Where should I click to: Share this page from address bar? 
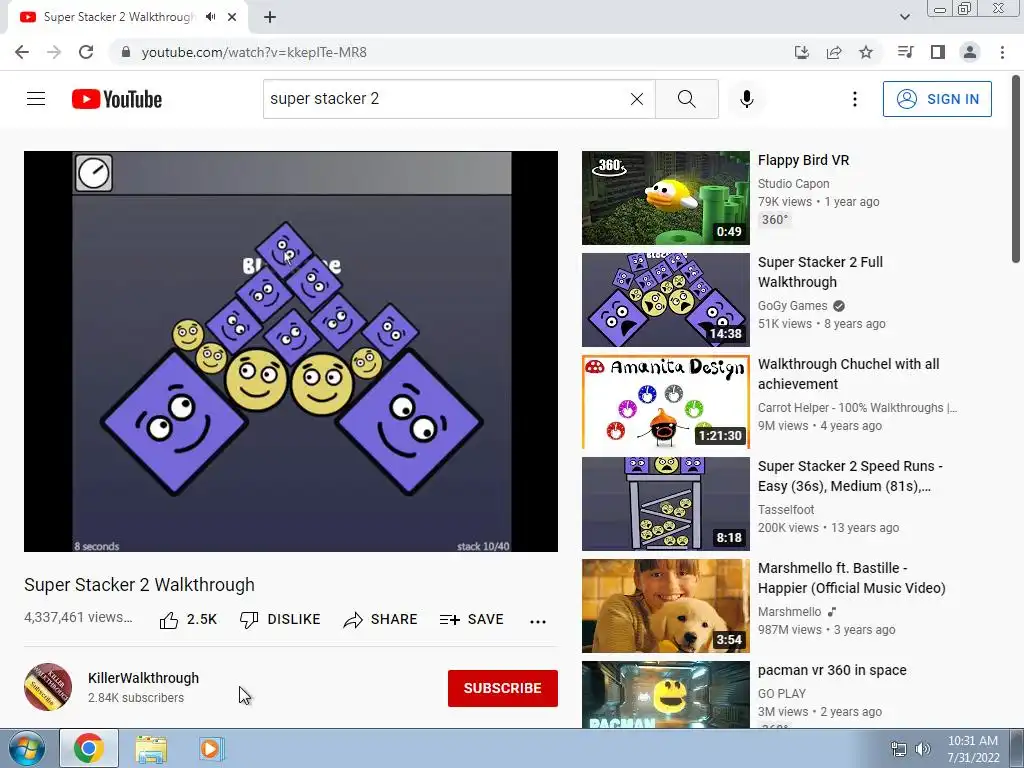coord(833,52)
